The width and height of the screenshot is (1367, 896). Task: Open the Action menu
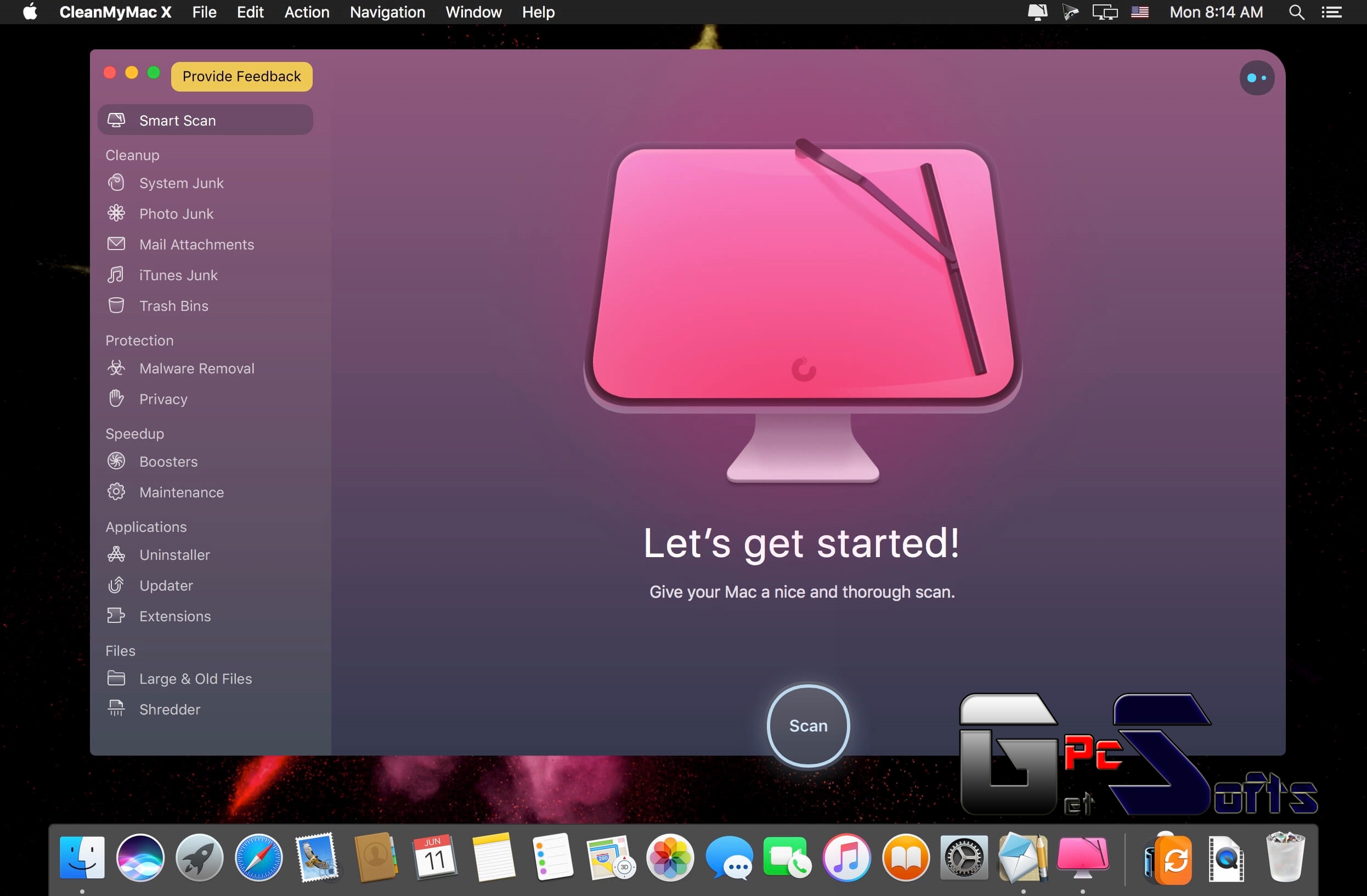[x=307, y=12]
